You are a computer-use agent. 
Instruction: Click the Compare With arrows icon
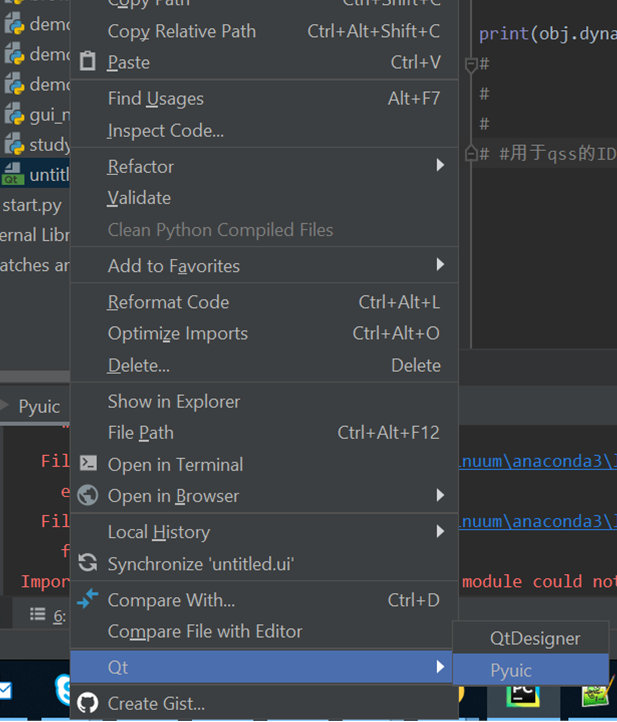click(87, 599)
